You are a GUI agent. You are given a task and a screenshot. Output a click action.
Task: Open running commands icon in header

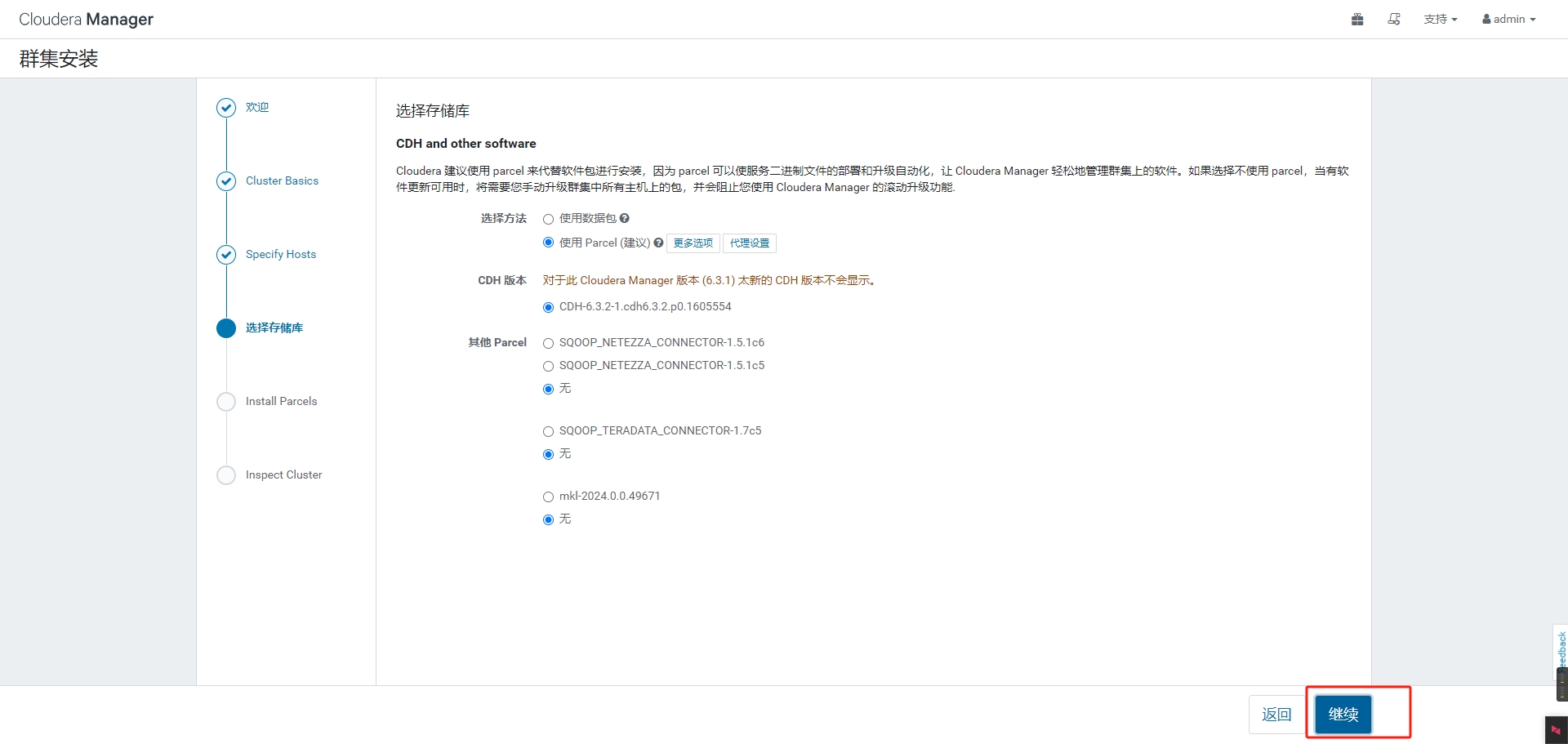click(1394, 19)
